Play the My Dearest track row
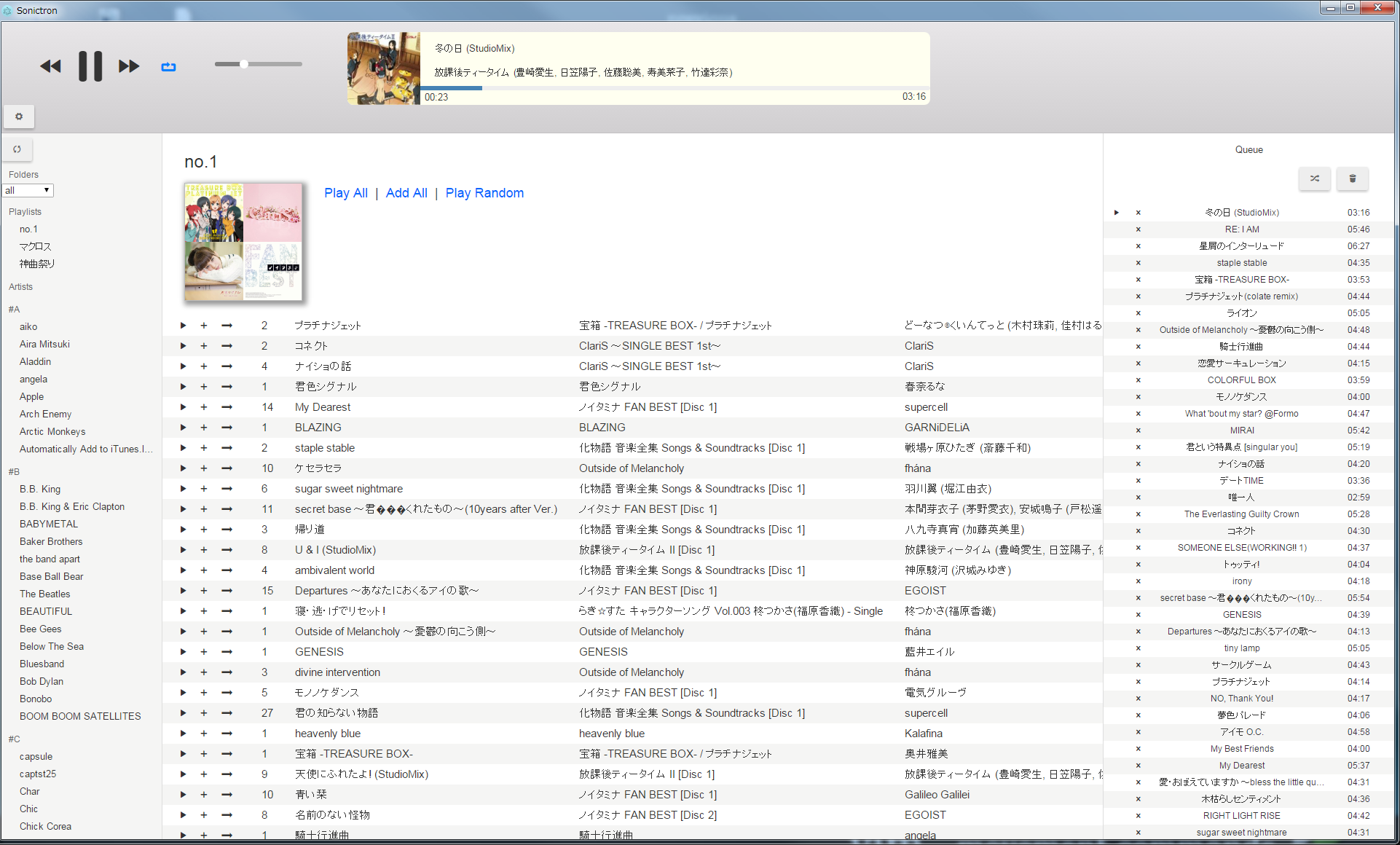Image resolution: width=1400 pixels, height=845 pixels. pos(184,407)
